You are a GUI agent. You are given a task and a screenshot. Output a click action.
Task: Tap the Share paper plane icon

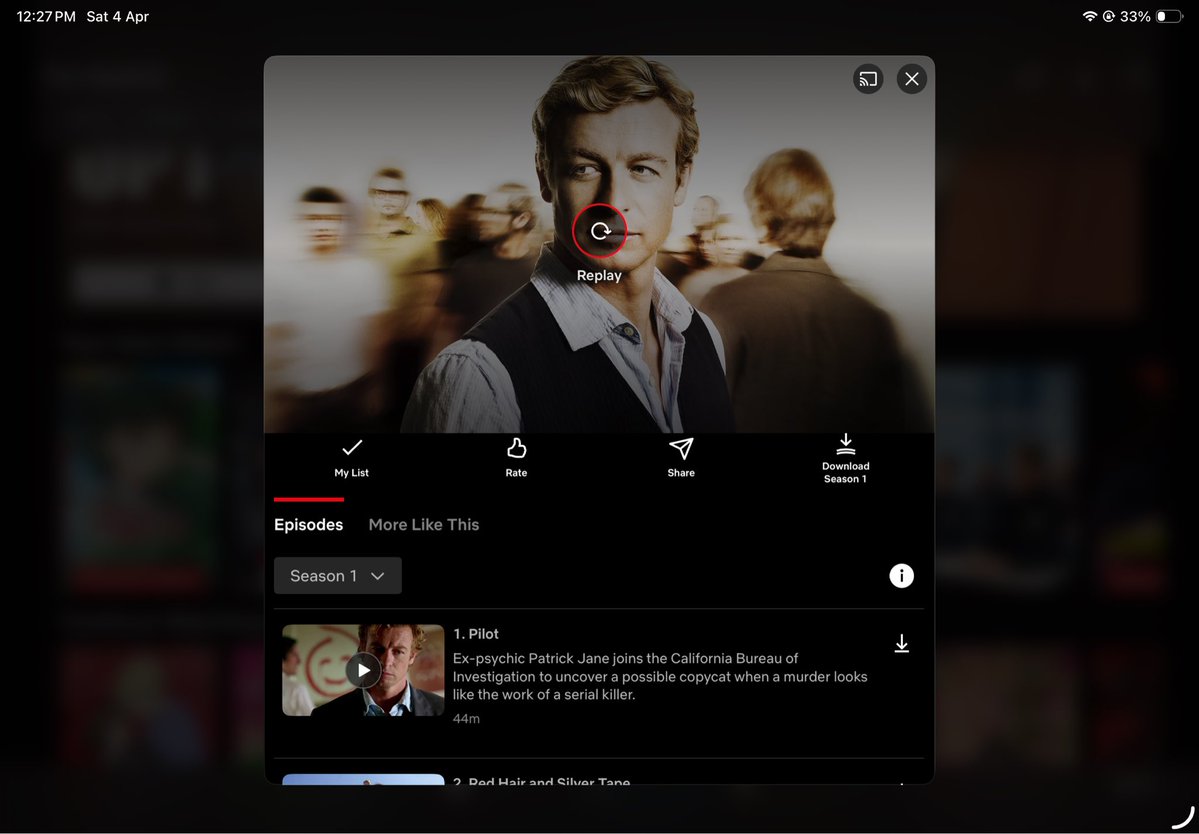681,458
